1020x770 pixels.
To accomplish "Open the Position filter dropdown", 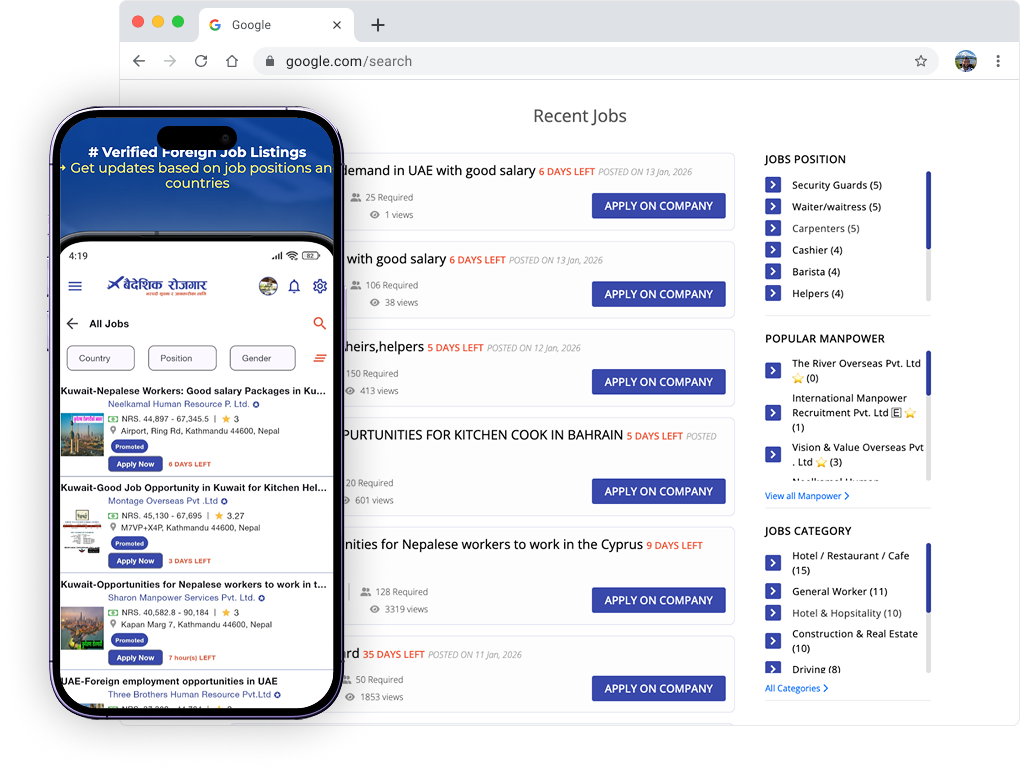I will click(182, 358).
